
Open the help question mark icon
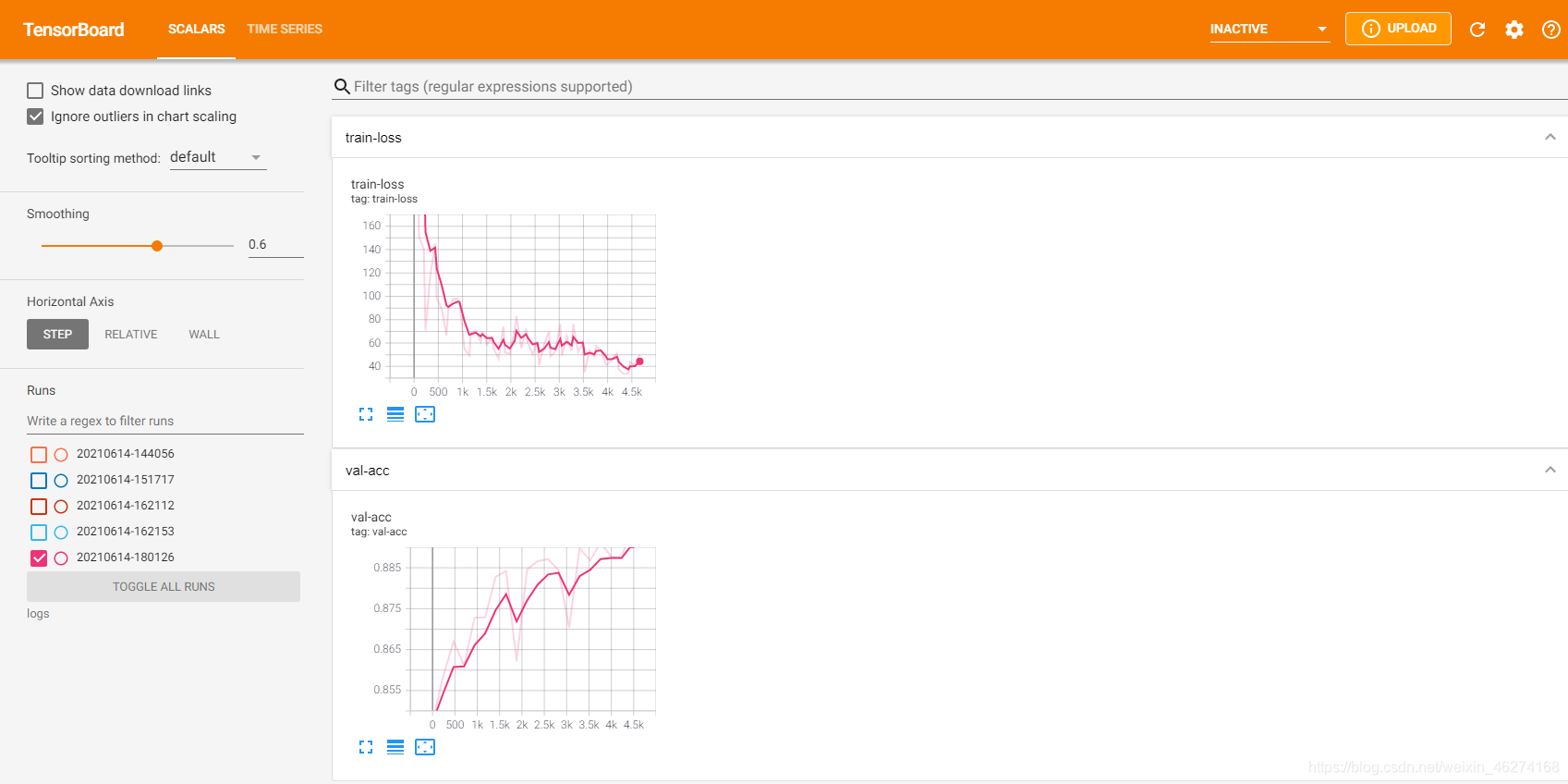click(1551, 30)
